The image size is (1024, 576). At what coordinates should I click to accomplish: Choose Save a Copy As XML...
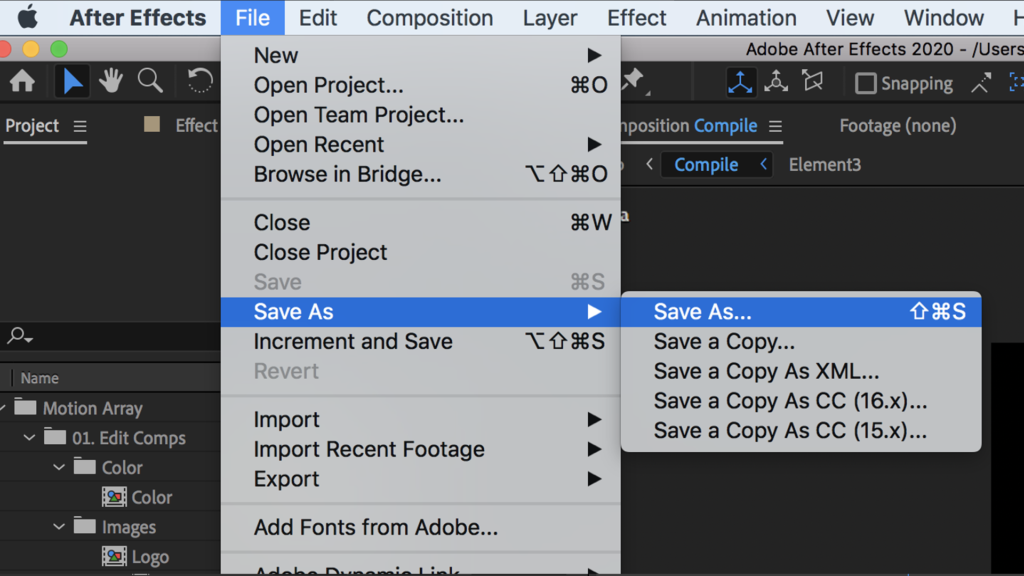pyautogui.click(x=766, y=371)
